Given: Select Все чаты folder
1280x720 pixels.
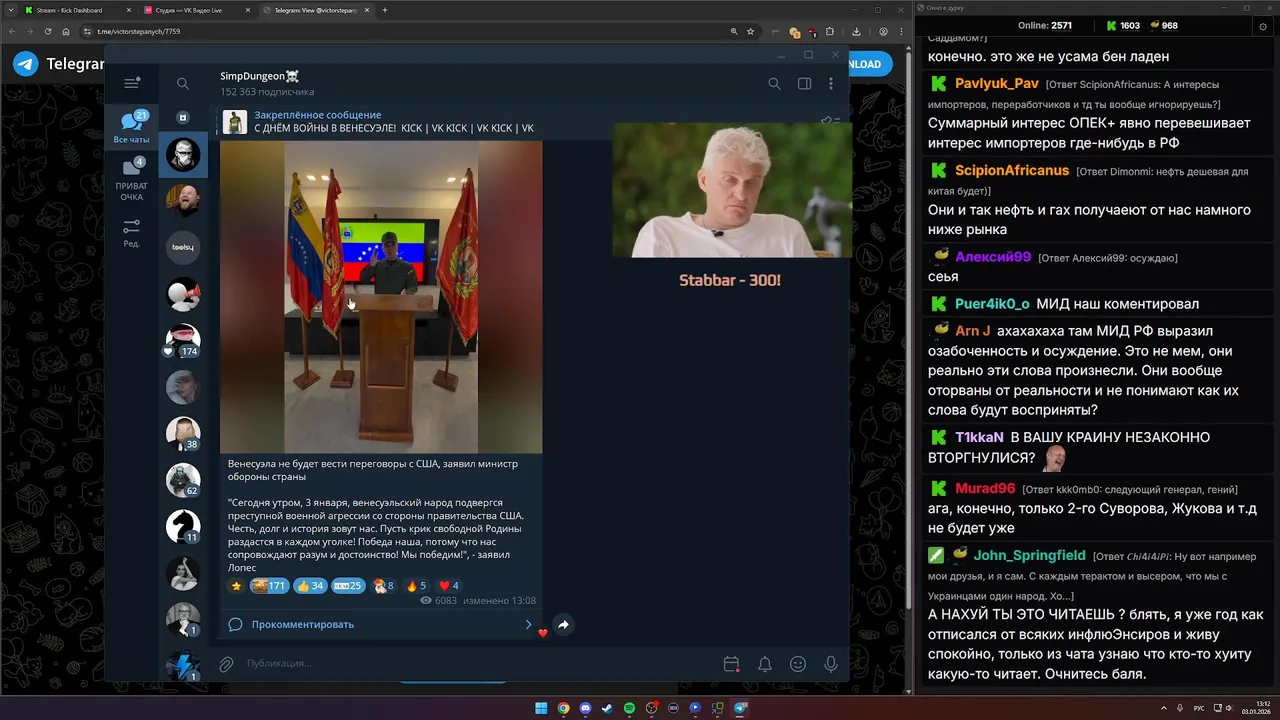Looking at the screenshot, I should coord(131,128).
